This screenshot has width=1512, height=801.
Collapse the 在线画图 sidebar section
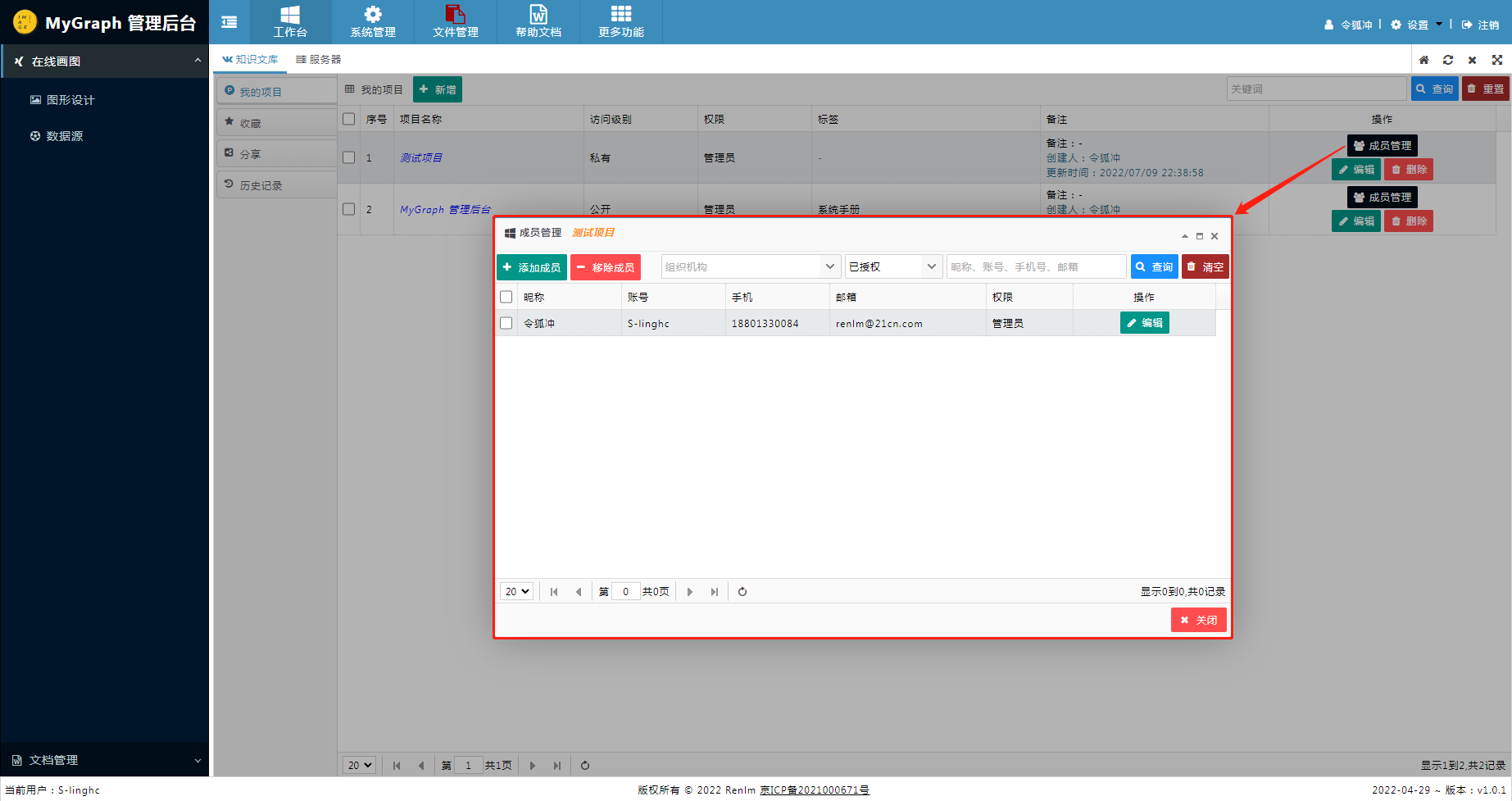click(x=105, y=61)
